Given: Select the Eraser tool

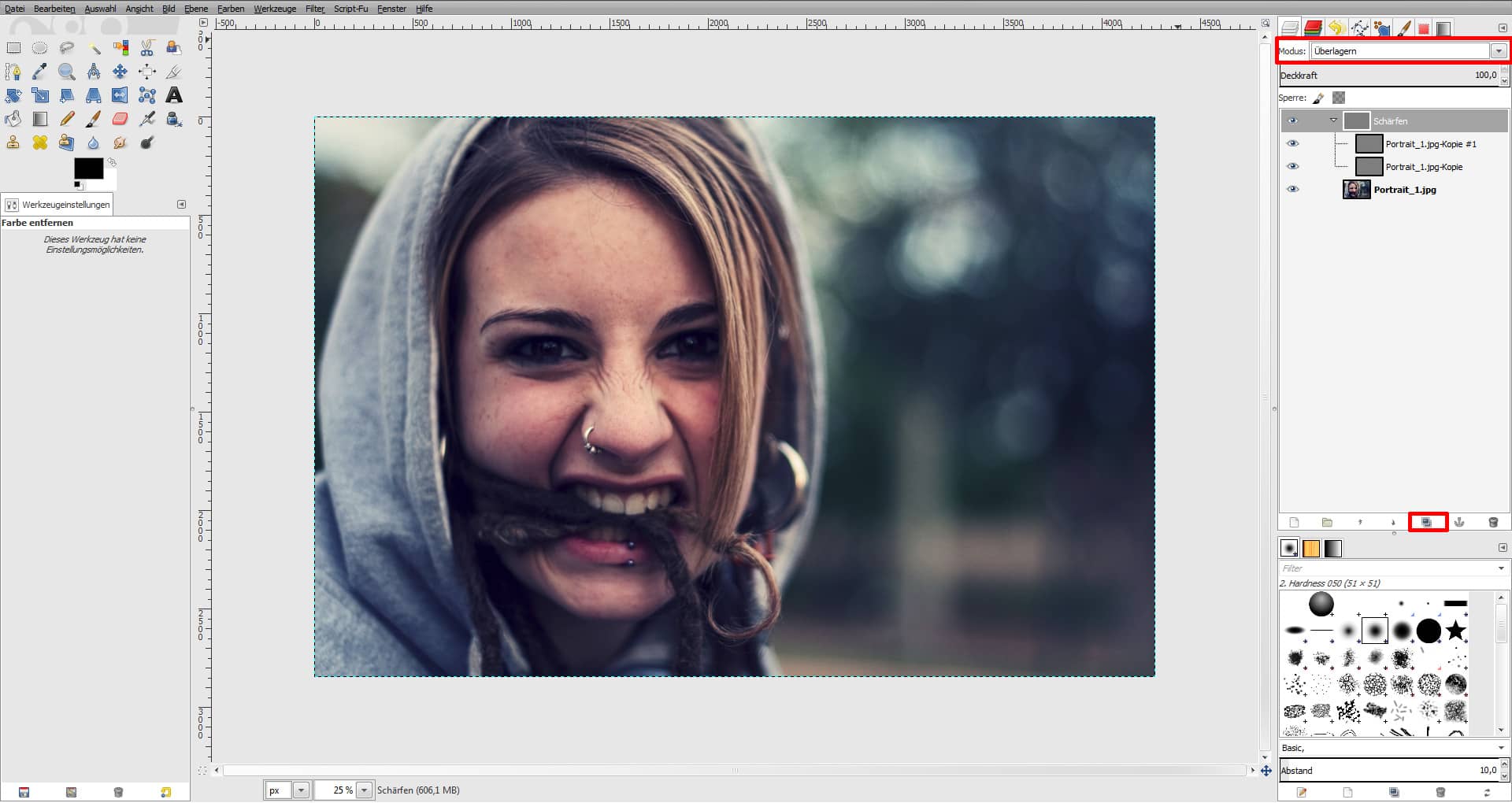Looking at the screenshot, I should click(x=120, y=118).
